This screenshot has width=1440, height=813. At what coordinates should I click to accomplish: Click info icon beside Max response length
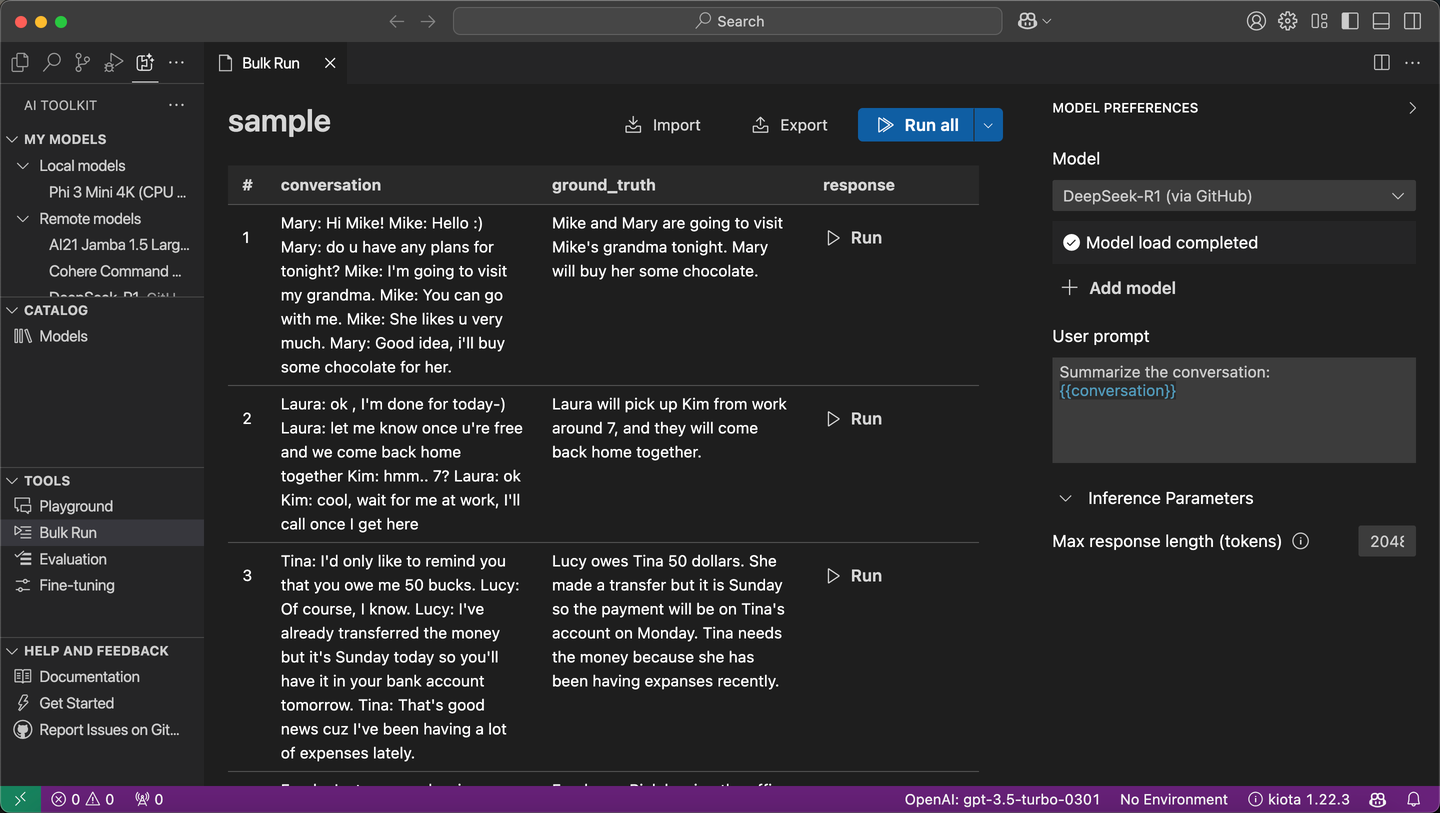coord(1300,541)
